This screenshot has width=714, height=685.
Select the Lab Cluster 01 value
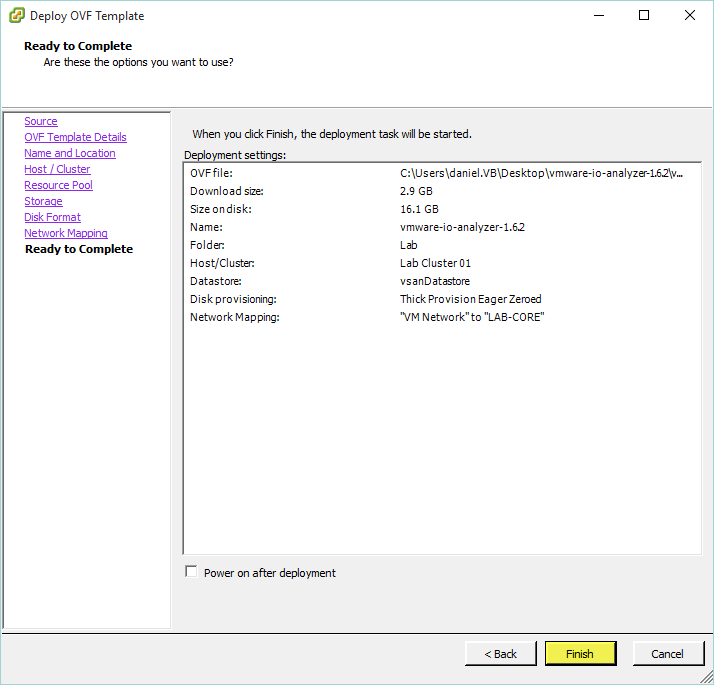tap(435, 263)
